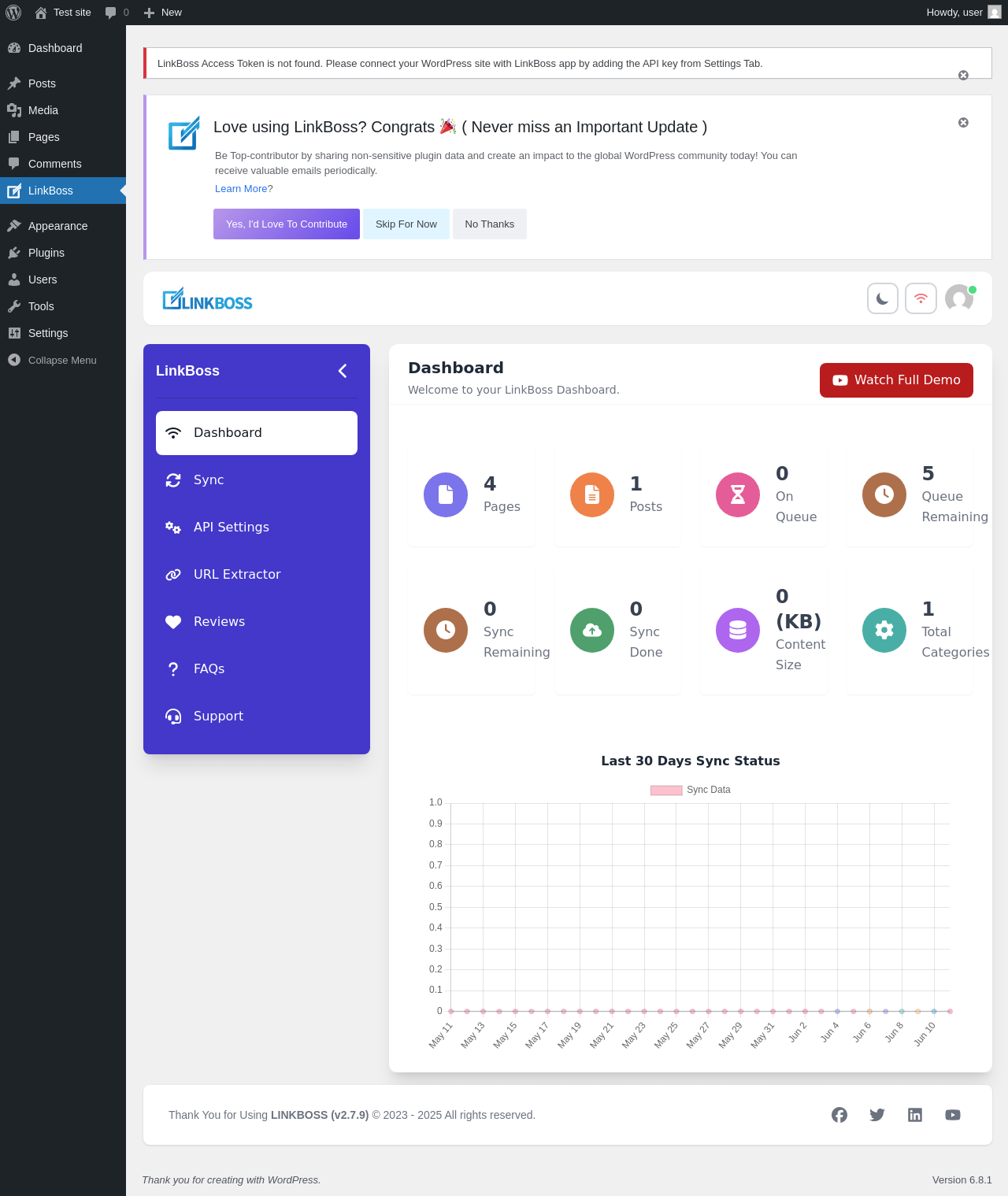The height and width of the screenshot is (1196, 1008).
Task: Open the Howdy, user account menu
Action: [963, 13]
